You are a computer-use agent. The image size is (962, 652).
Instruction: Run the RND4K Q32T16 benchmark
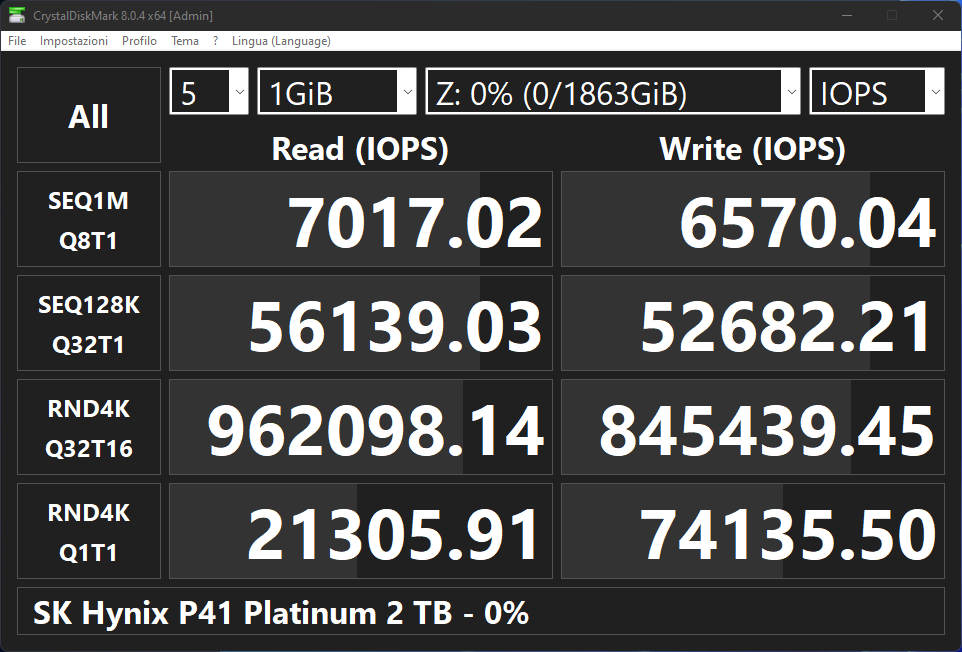[x=88, y=427]
